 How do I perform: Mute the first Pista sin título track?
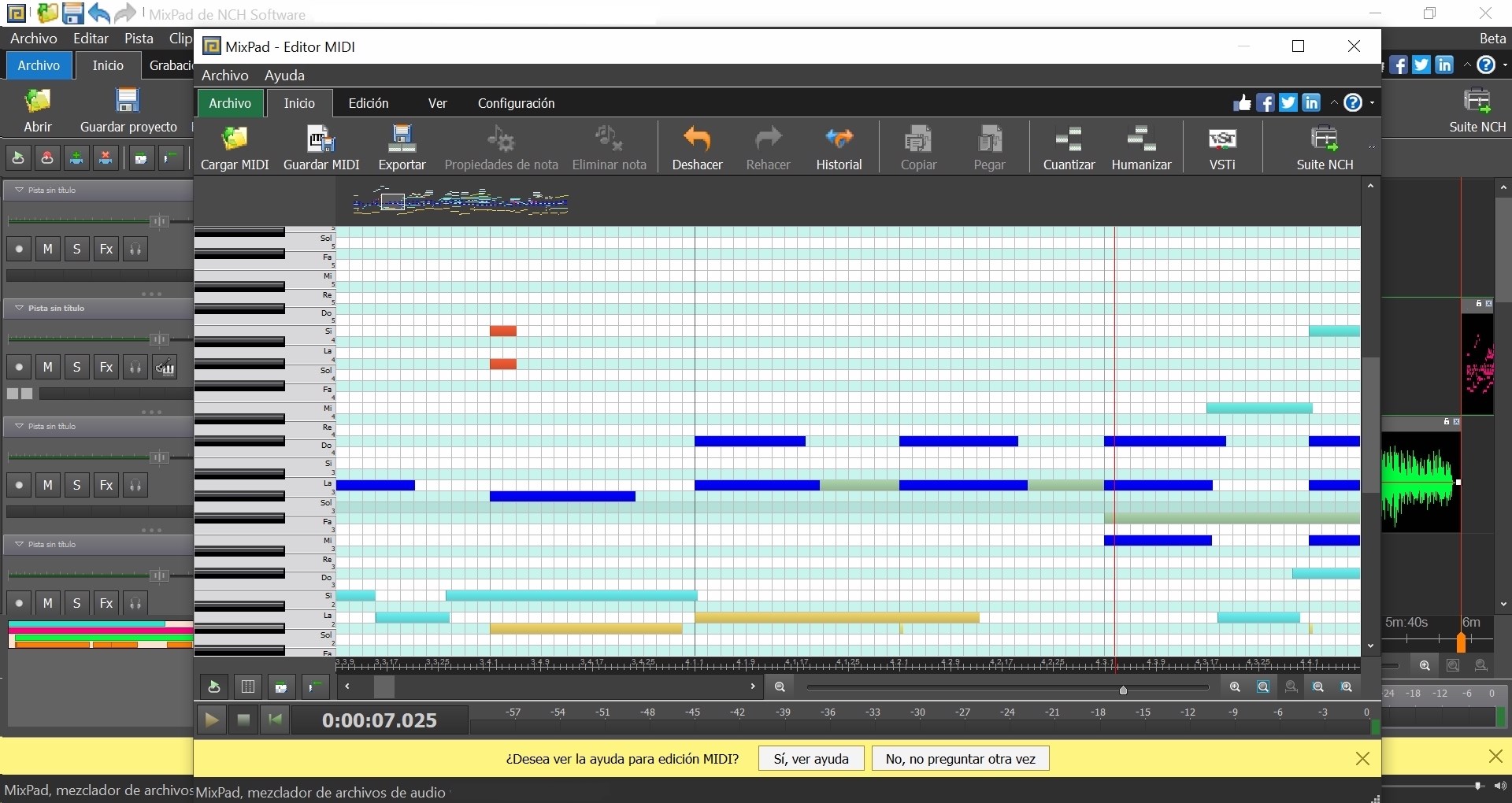[x=47, y=249]
